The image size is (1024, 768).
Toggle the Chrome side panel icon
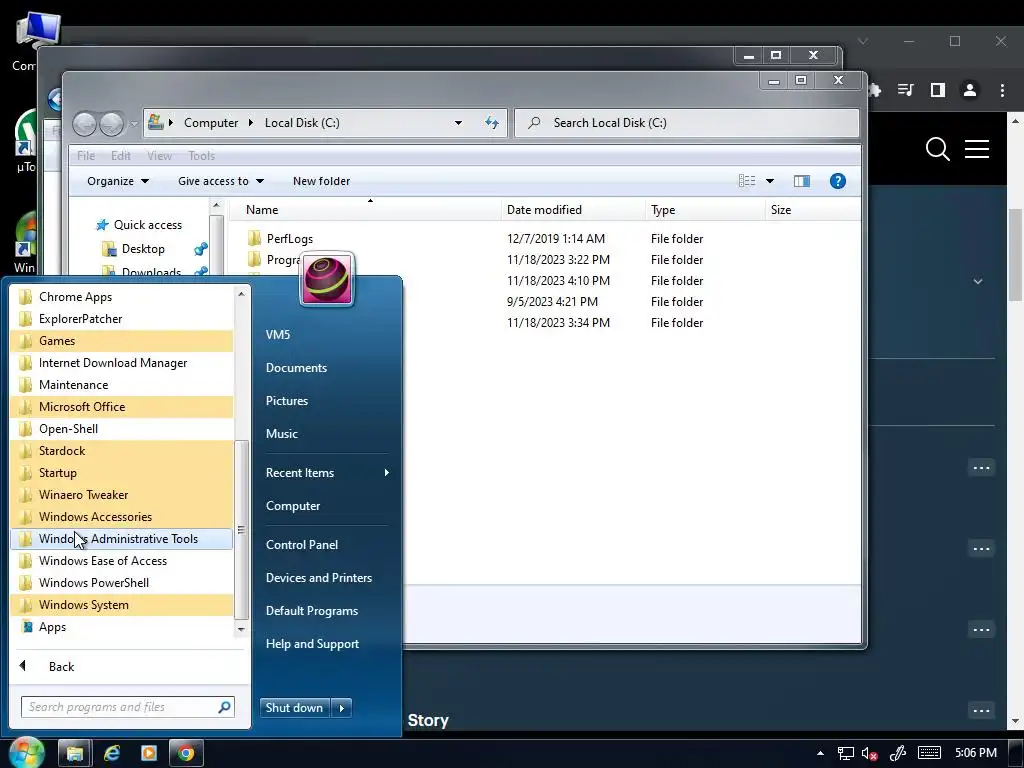(x=938, y=90)
